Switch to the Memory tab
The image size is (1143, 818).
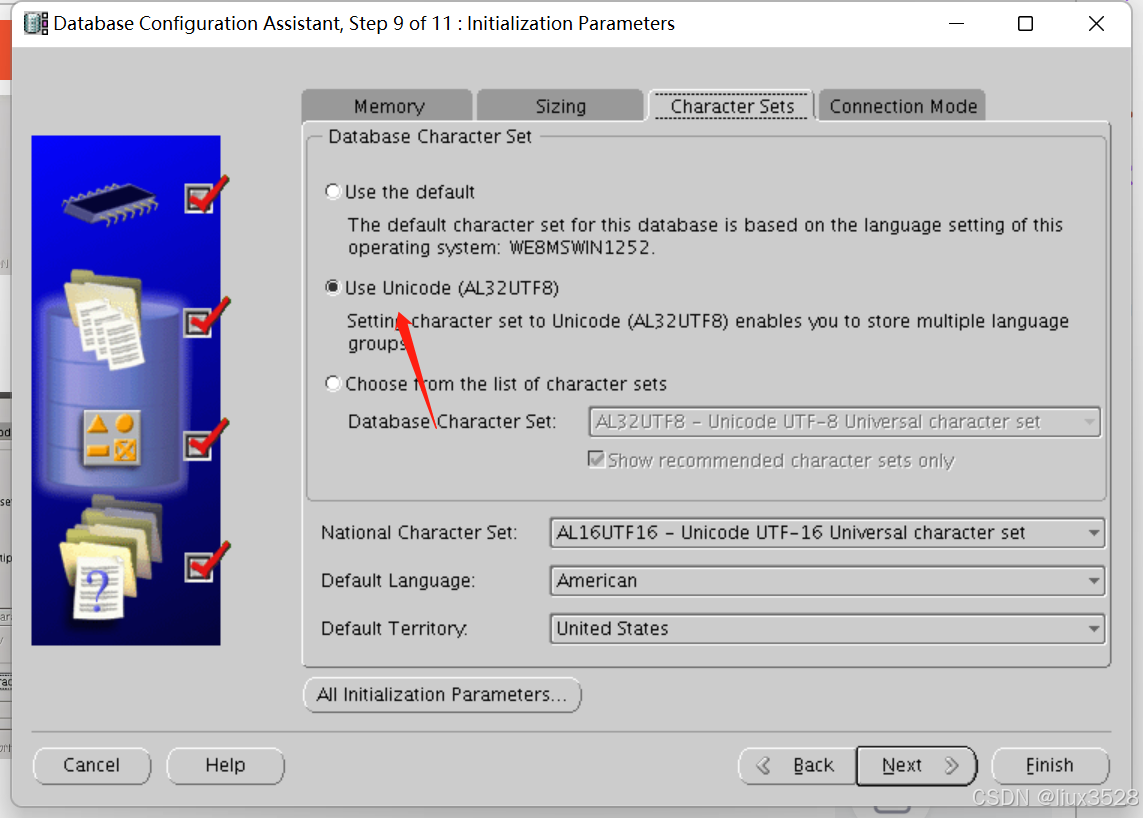[388, 106]
